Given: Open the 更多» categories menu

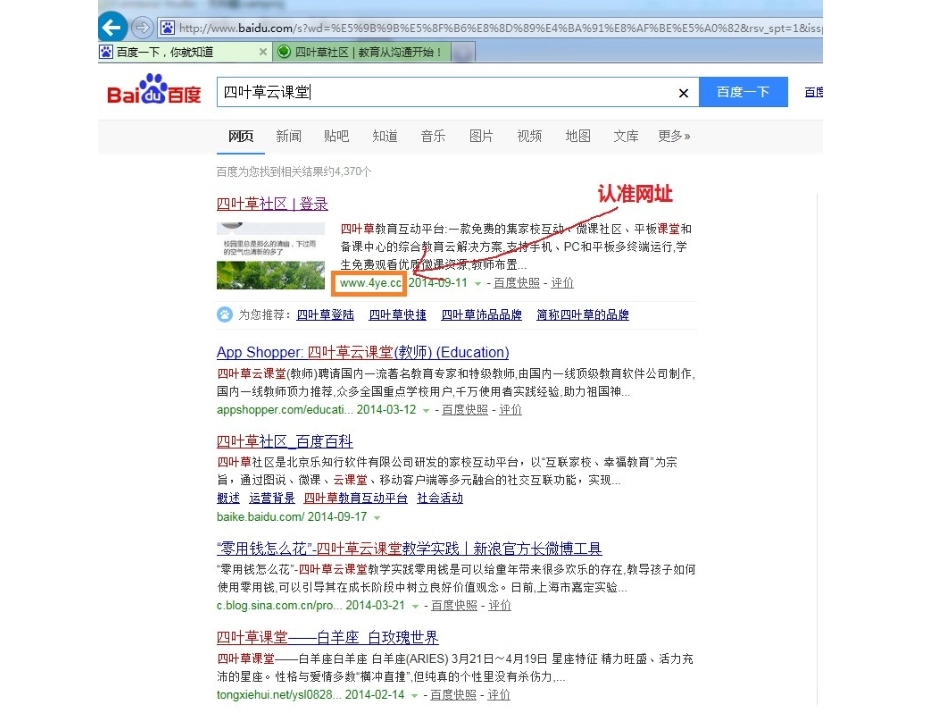Looking at the screenshot, I should (x=674, y=136).
